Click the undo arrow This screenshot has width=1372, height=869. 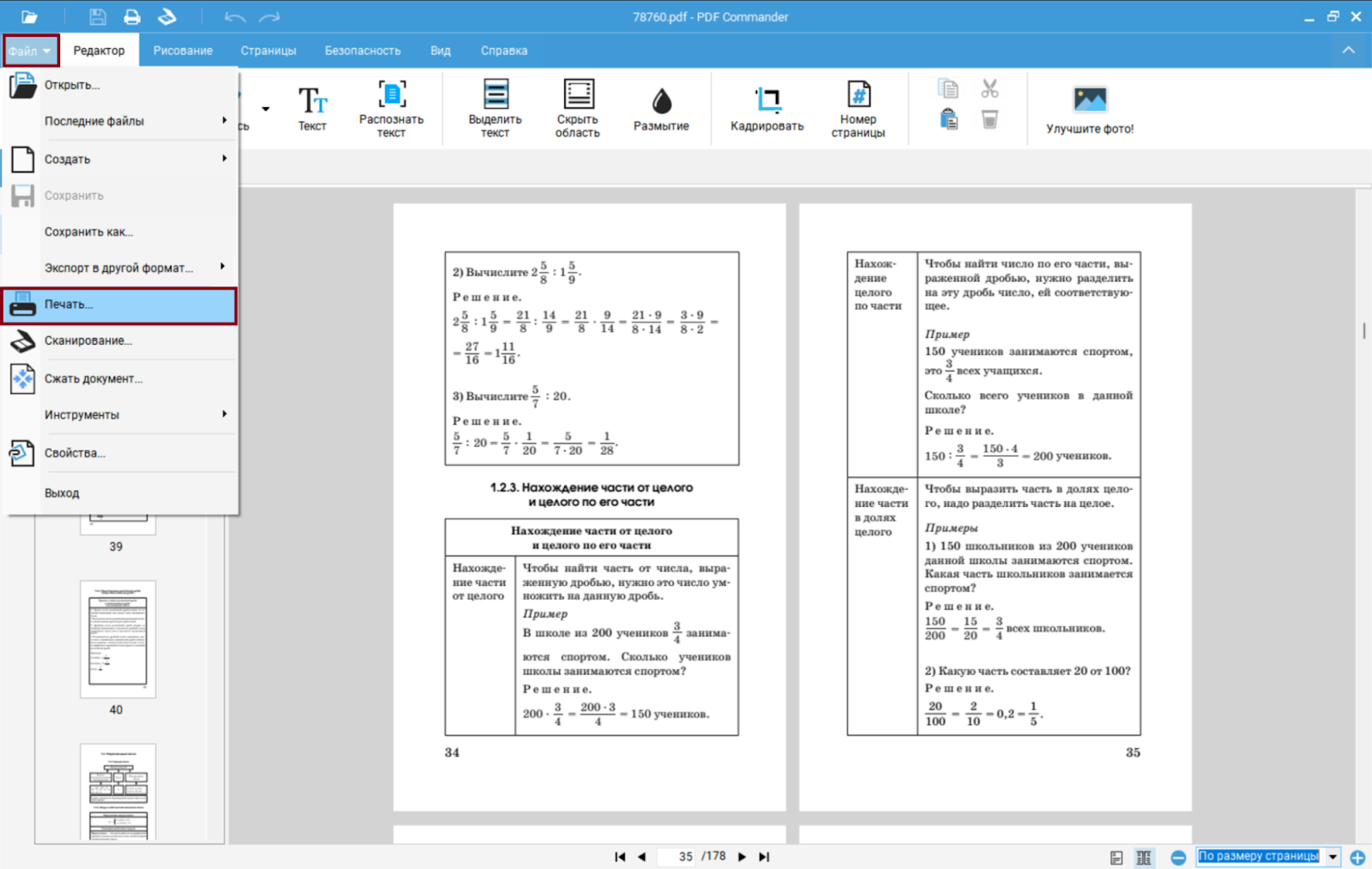pos(234,17)
